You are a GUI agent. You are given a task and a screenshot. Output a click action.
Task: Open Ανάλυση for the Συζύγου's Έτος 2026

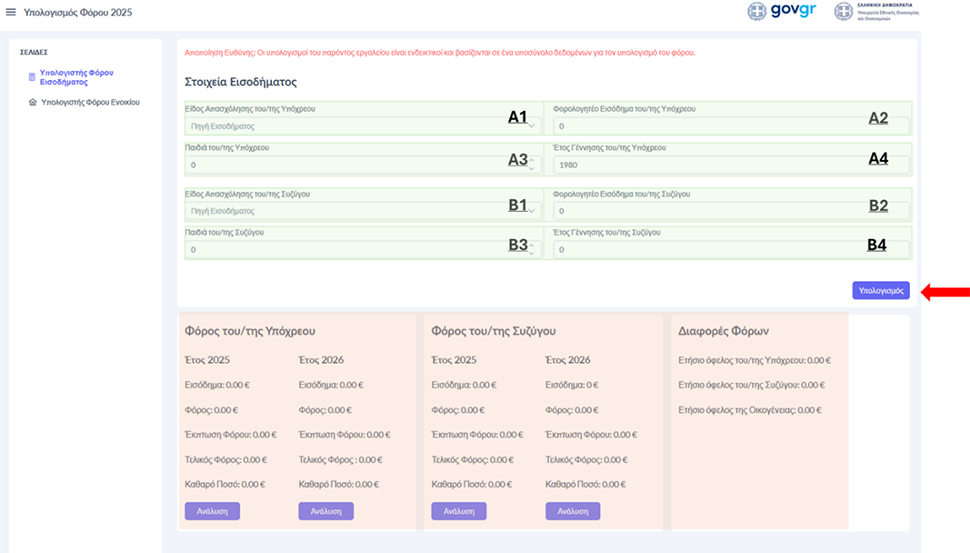coord(573,511)
